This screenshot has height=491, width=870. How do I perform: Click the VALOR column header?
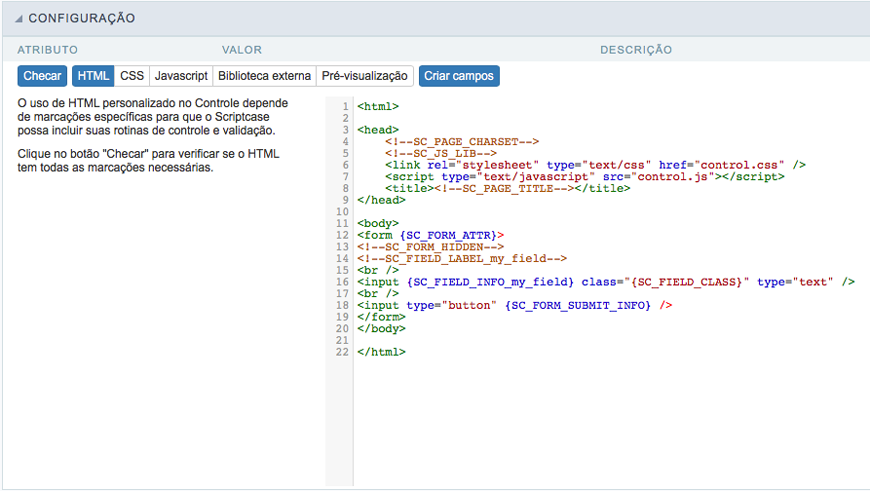pos(242,50)
